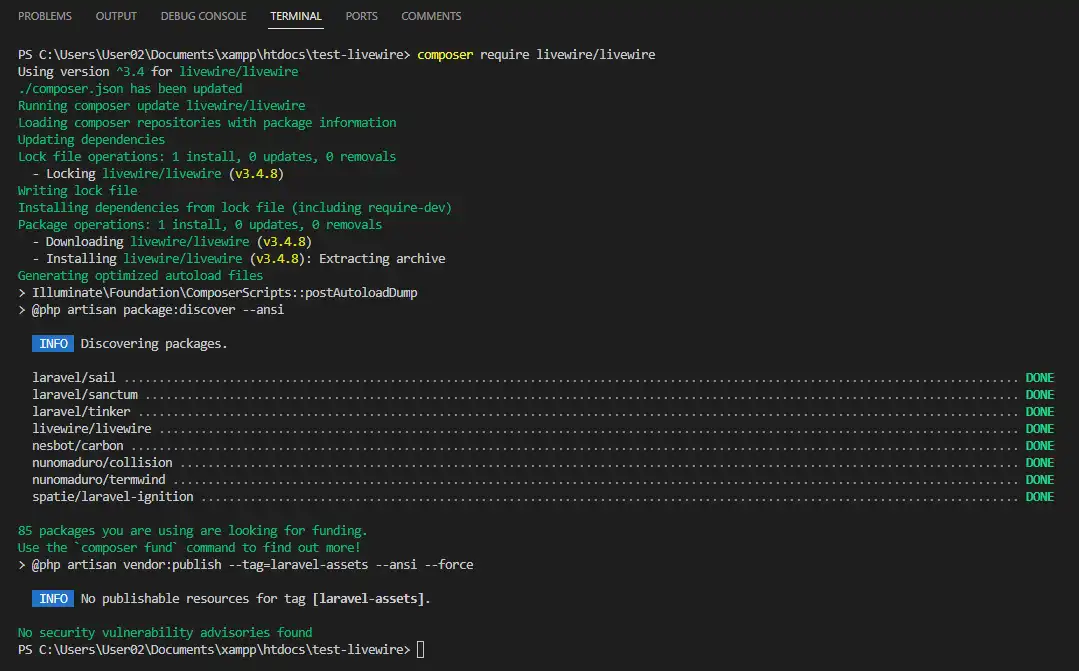Image resolution: width=1079 pixels, height=671 pixels.
Task: Click the 'nunomaduro/collision' package row
Action: [x=543, y=462]
